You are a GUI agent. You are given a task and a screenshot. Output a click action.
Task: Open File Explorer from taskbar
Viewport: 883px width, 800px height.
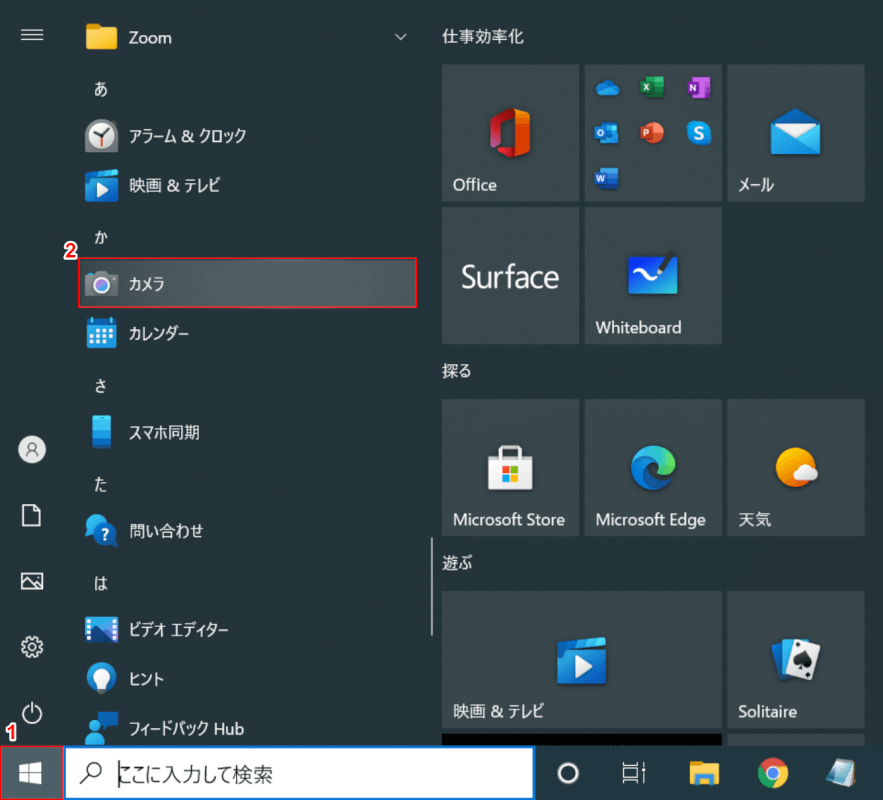click(x=704, y=773)
